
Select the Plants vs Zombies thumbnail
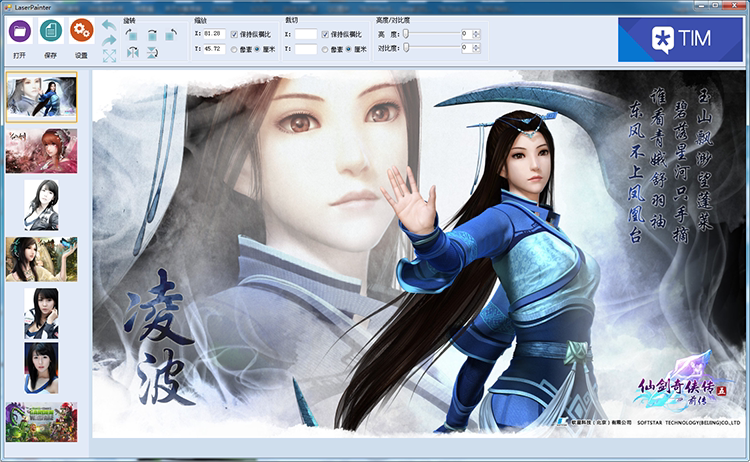[41, 422]
